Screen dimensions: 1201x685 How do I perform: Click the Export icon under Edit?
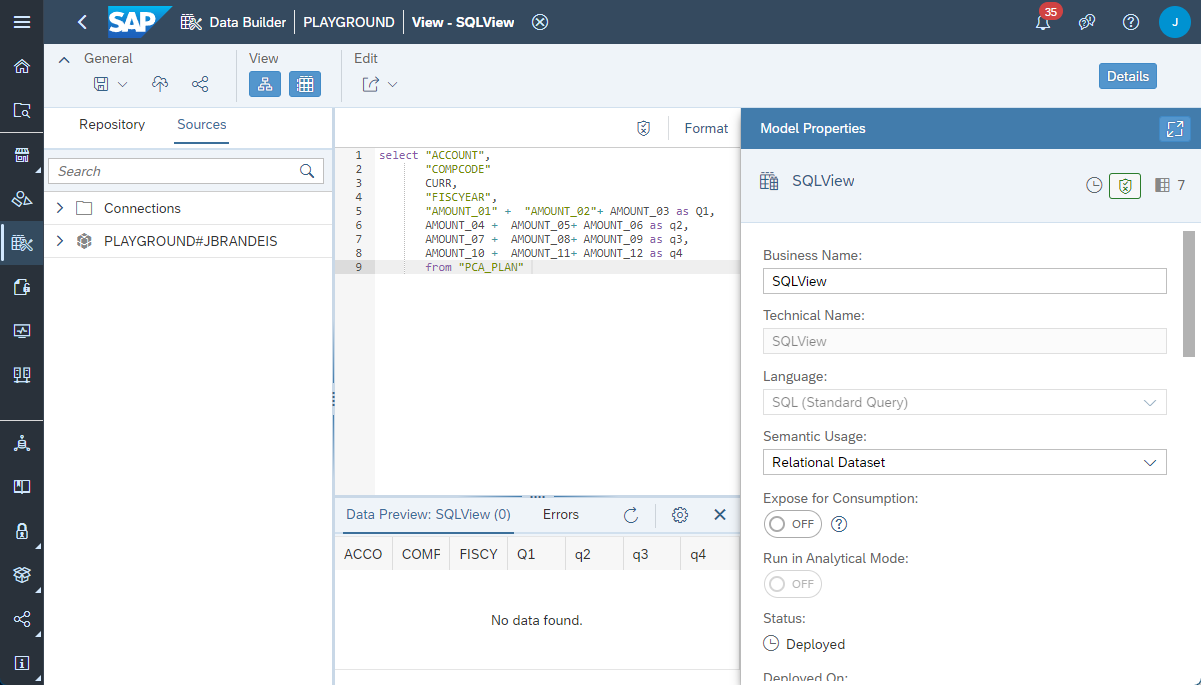(371, 85)
